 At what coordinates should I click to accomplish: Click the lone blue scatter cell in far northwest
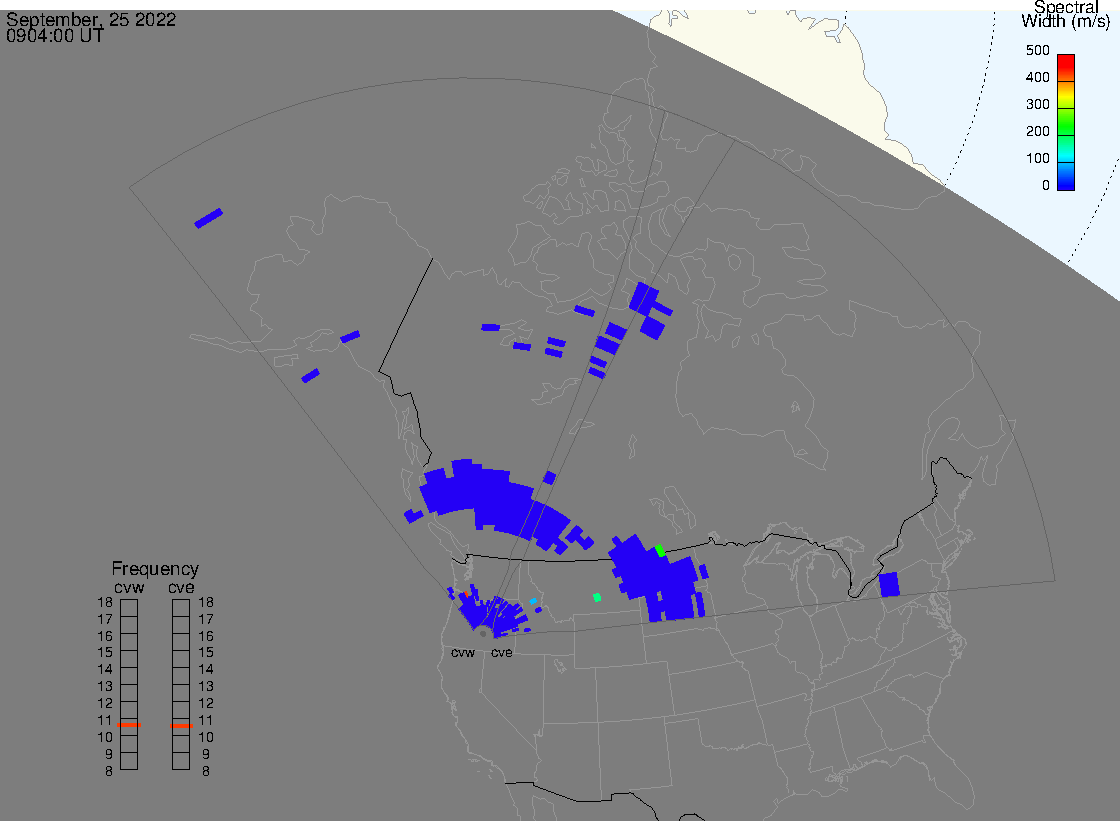pos(209,219)
